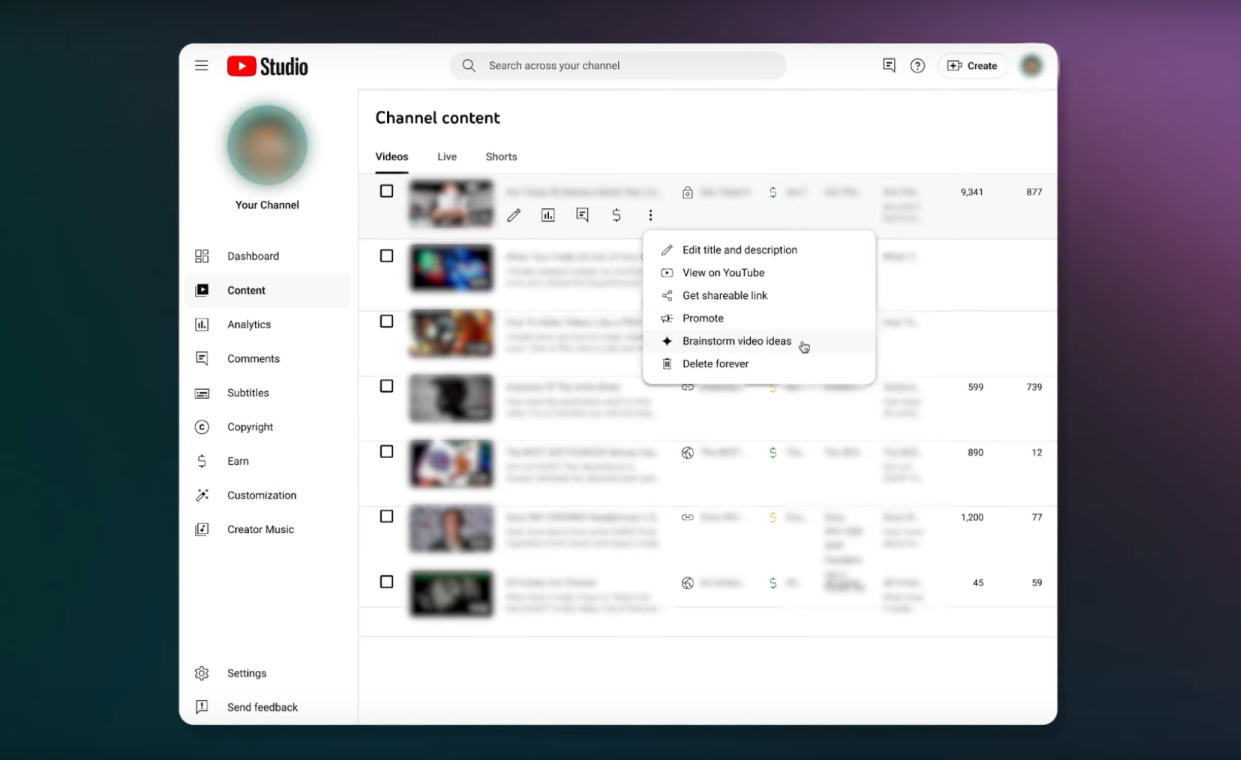Open the Create button menu

point(972,66)
